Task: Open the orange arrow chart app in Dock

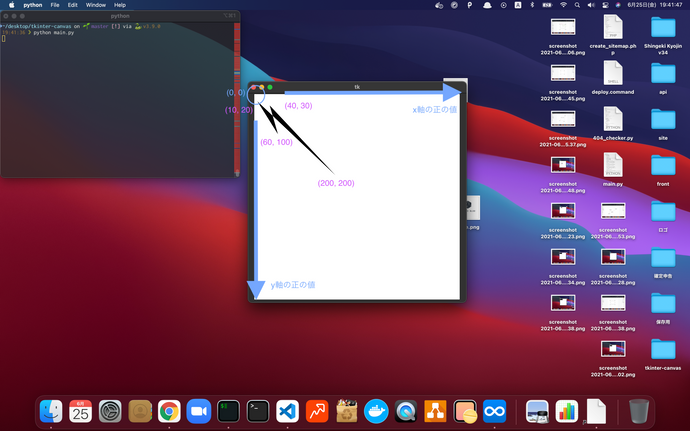Action: tap(317, 411)
